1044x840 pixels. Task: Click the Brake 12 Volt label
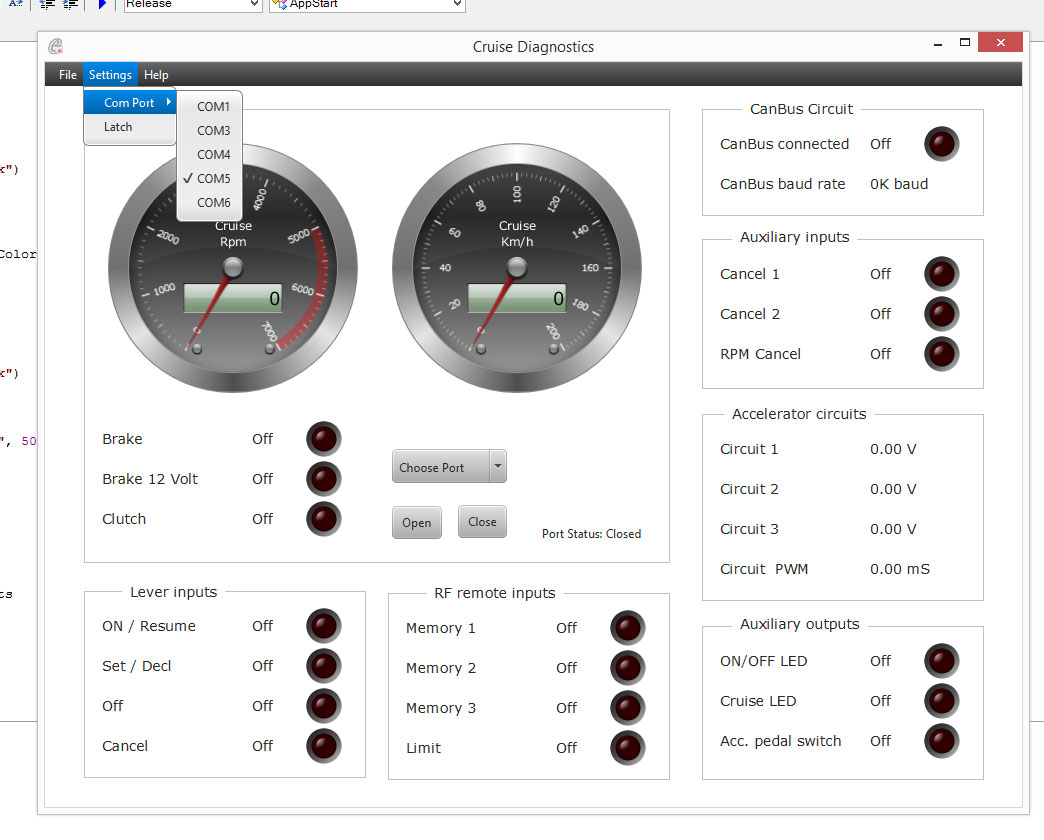pos(150,479)
